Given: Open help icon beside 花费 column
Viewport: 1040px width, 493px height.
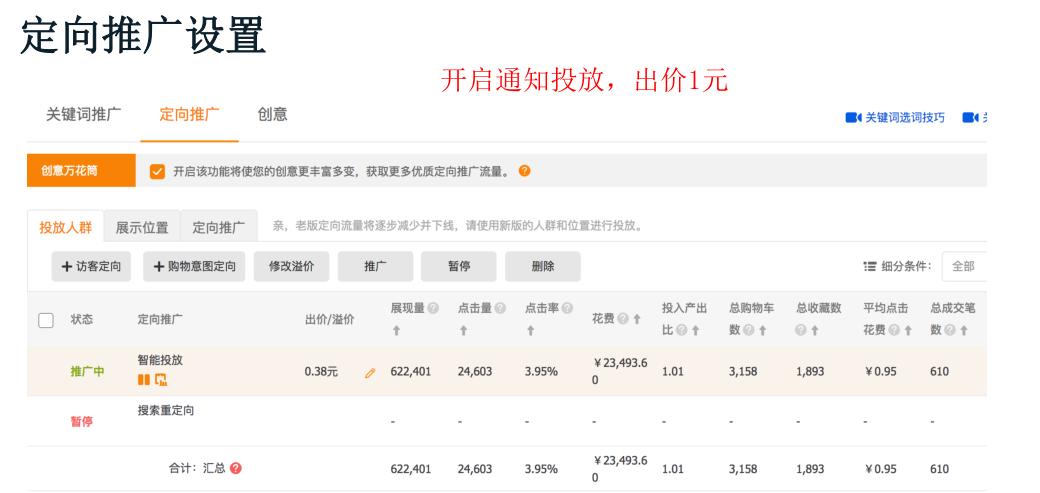Looking at the screenshot, I should click(623, 319).
